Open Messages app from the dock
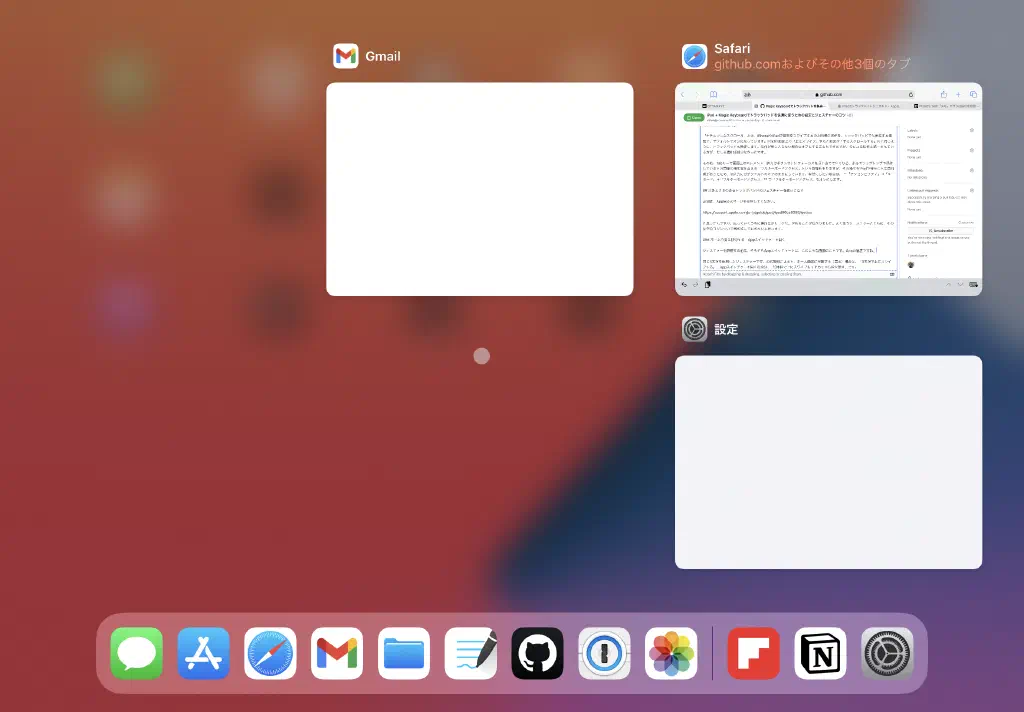This screenshot has width=1024, height=712. [137, 653]
